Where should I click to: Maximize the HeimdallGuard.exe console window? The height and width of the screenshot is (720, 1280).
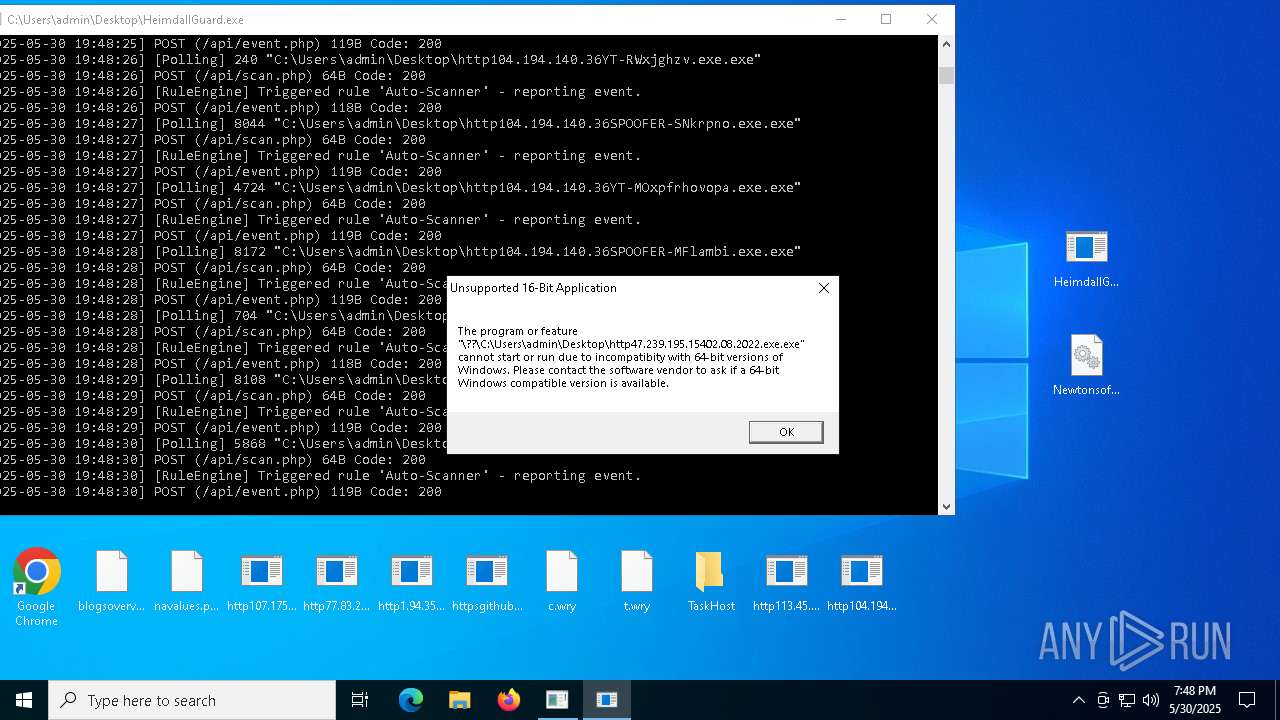point(886,19)
